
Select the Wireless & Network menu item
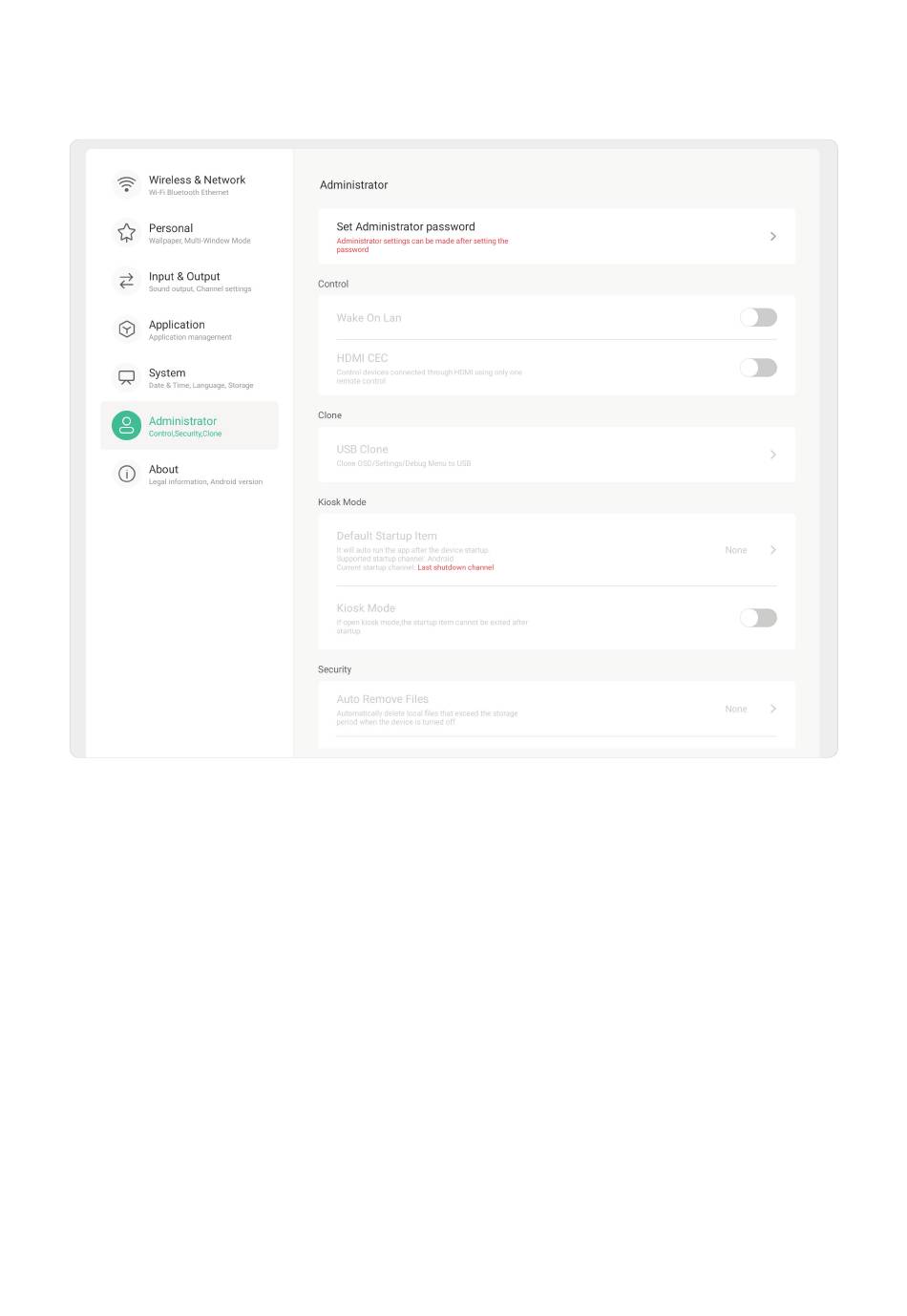[x=189, y=183]
